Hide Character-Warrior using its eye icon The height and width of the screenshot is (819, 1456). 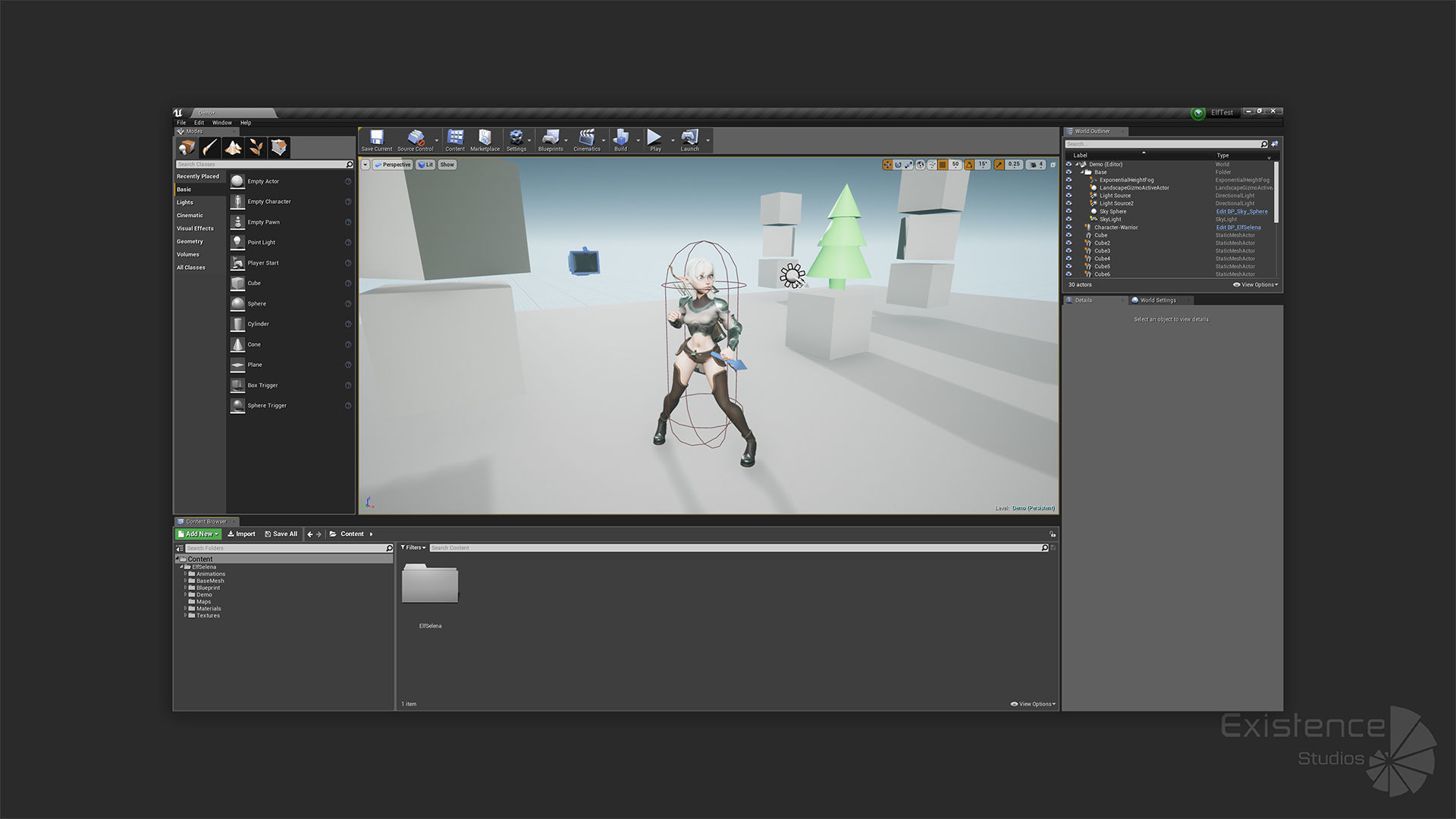pos(1068,227)
